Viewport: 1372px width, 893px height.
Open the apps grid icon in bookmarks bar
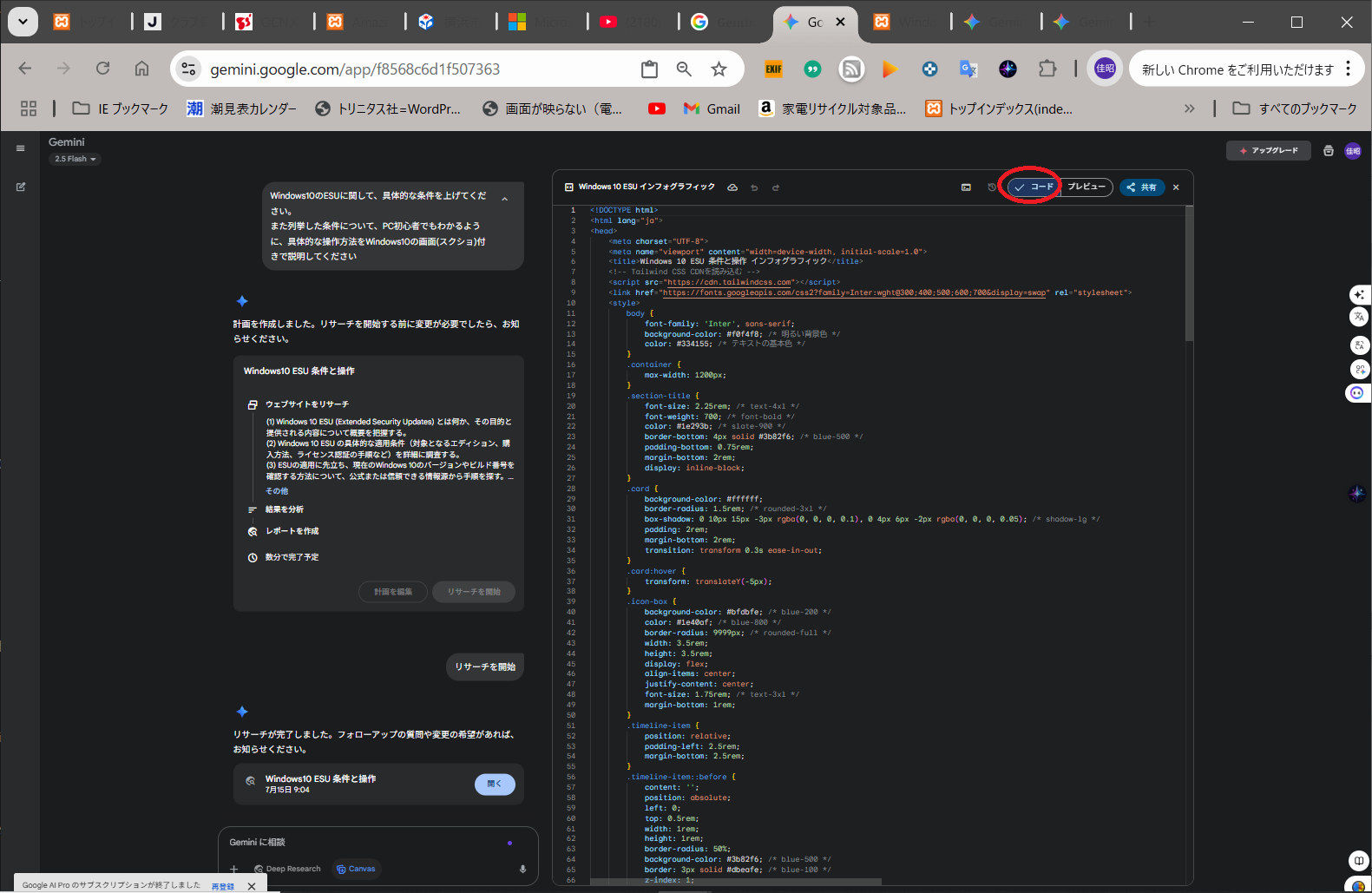coord(29,108)
